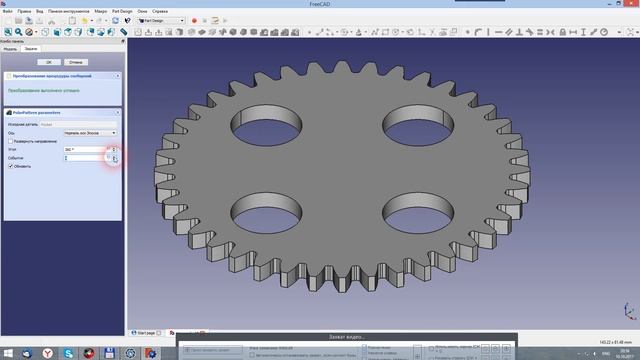Collapse the transformation messages panel
This screenshot has width=640, height=360.
coord(118,76)
